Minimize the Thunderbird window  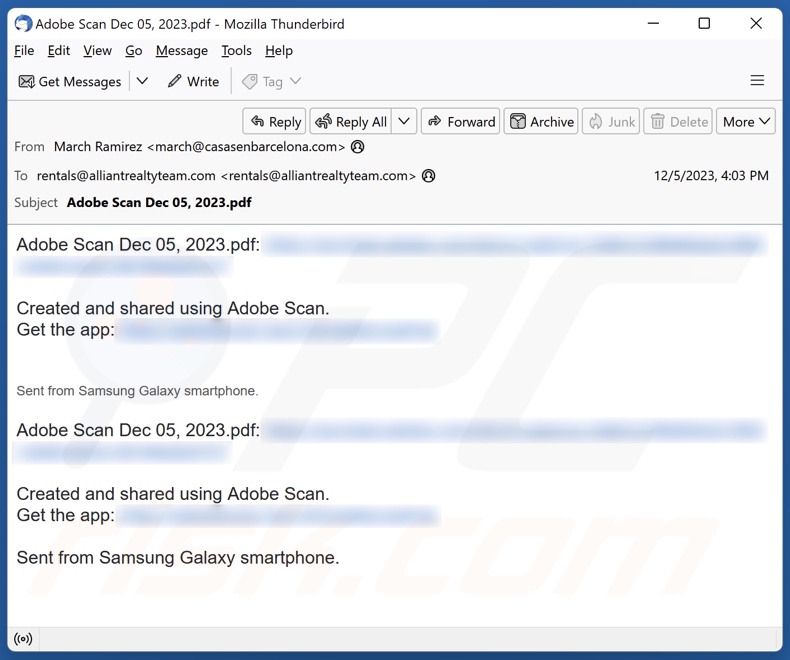click(653, 23)
